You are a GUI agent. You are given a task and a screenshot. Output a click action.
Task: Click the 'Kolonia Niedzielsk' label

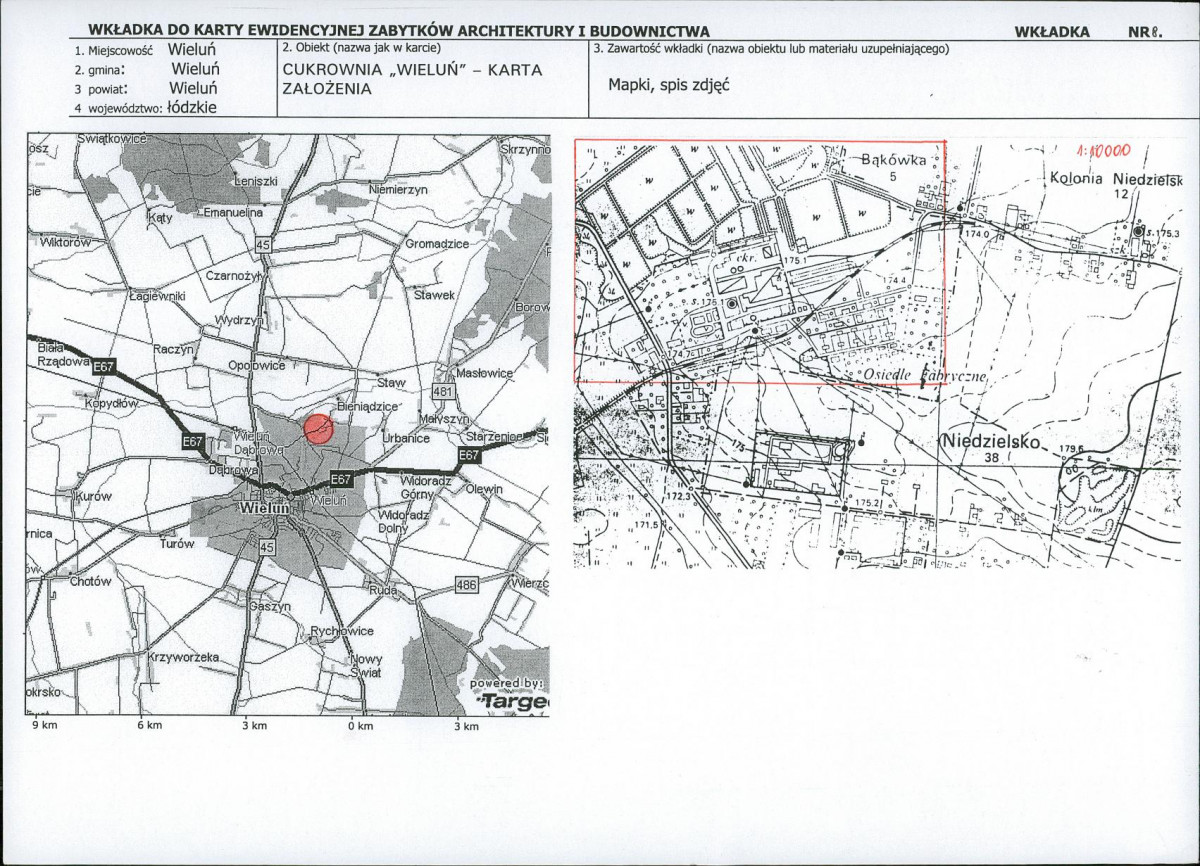pos(1116,180)
